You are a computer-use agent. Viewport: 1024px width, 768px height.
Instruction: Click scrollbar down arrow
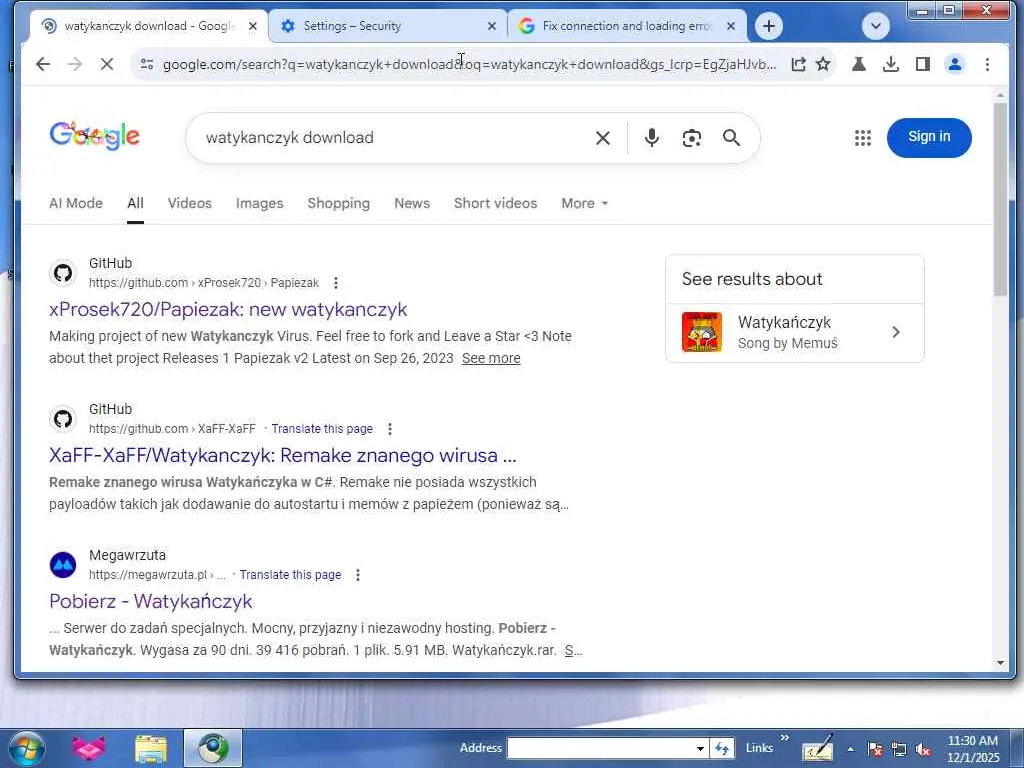coord(1000,663)
